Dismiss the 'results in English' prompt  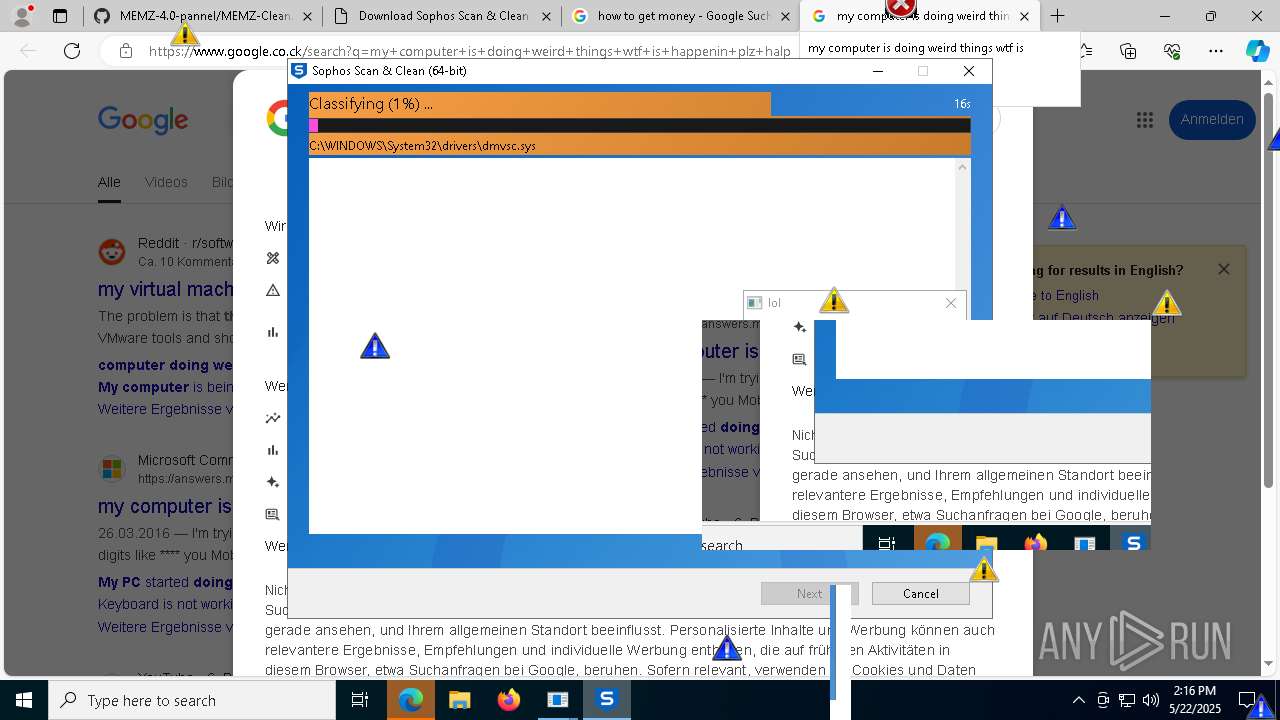coord(1224,269)
